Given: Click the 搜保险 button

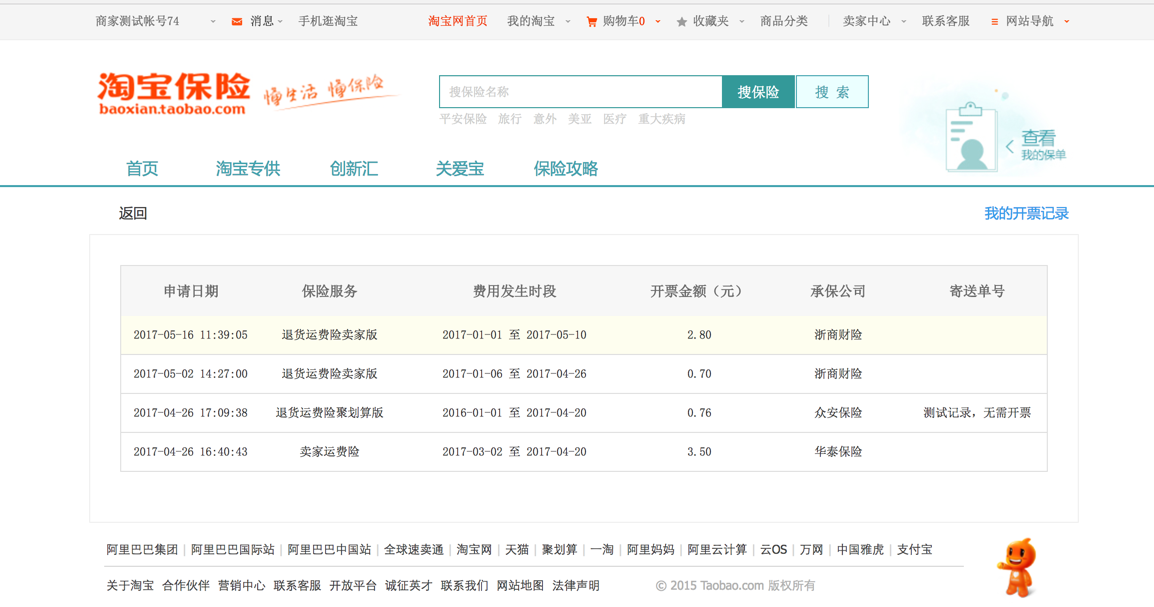Looking at the screenshot, I should coord(758,92).
